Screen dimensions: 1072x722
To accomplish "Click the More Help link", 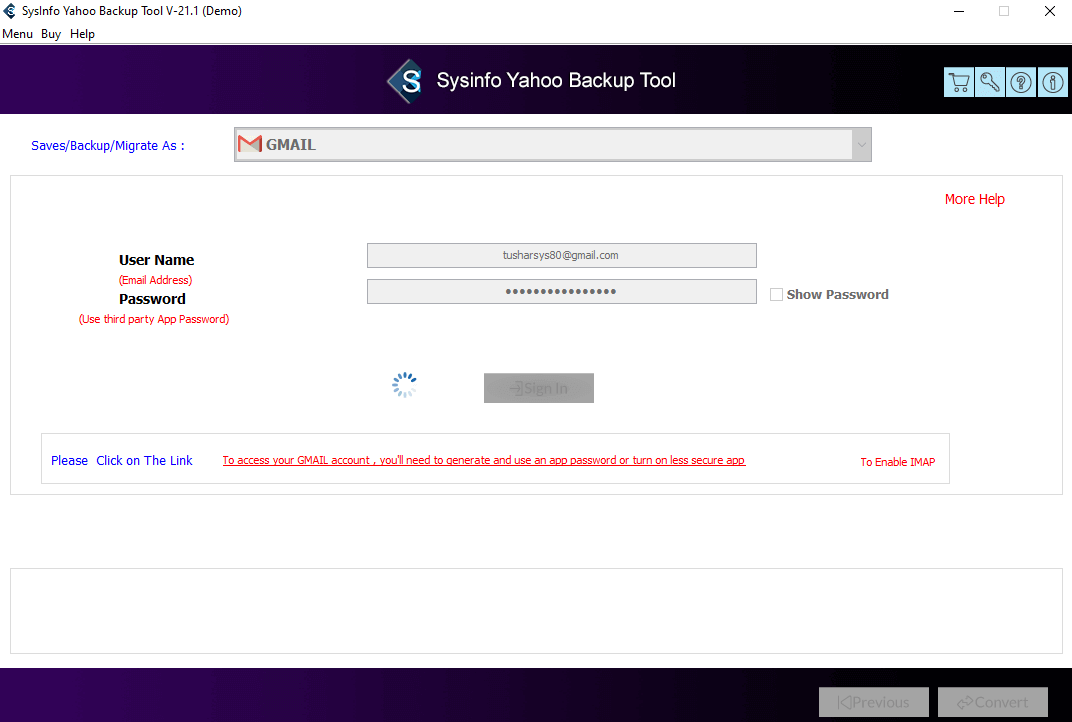I will (974, 199).
